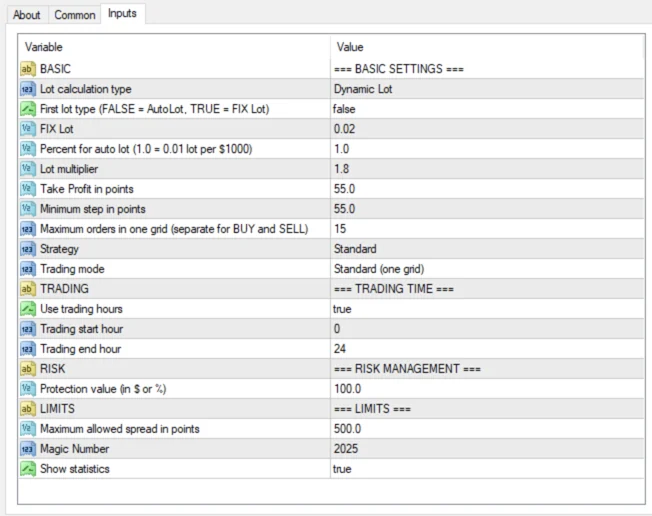Select the Magic Number variable name

click(x=74, y=449)
